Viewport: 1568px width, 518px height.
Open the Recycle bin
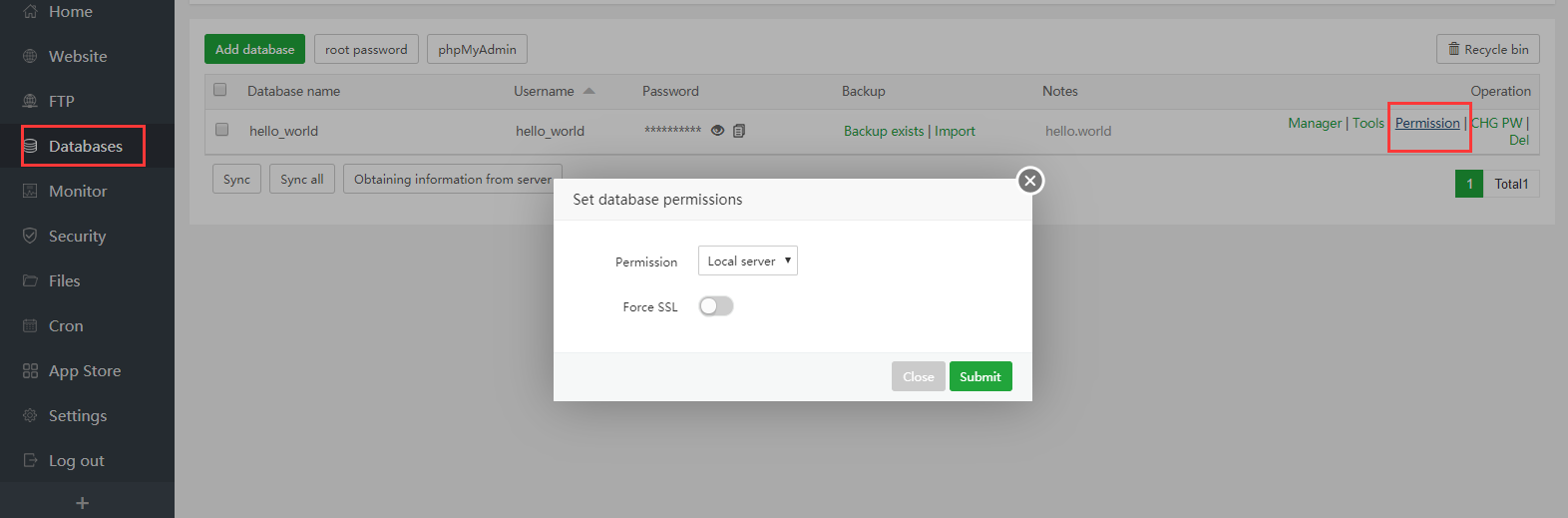tap(1487, 49)
